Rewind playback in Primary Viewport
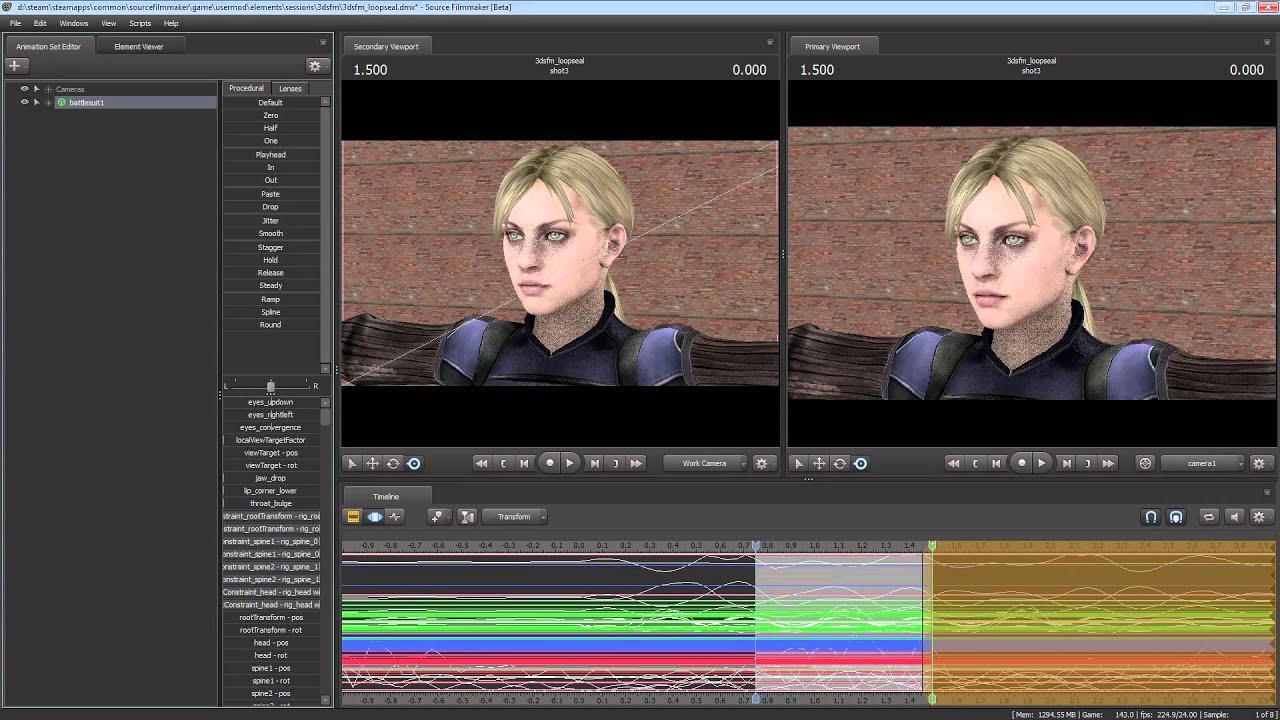This screenshot has height=720, width=1280. point(954,463)
